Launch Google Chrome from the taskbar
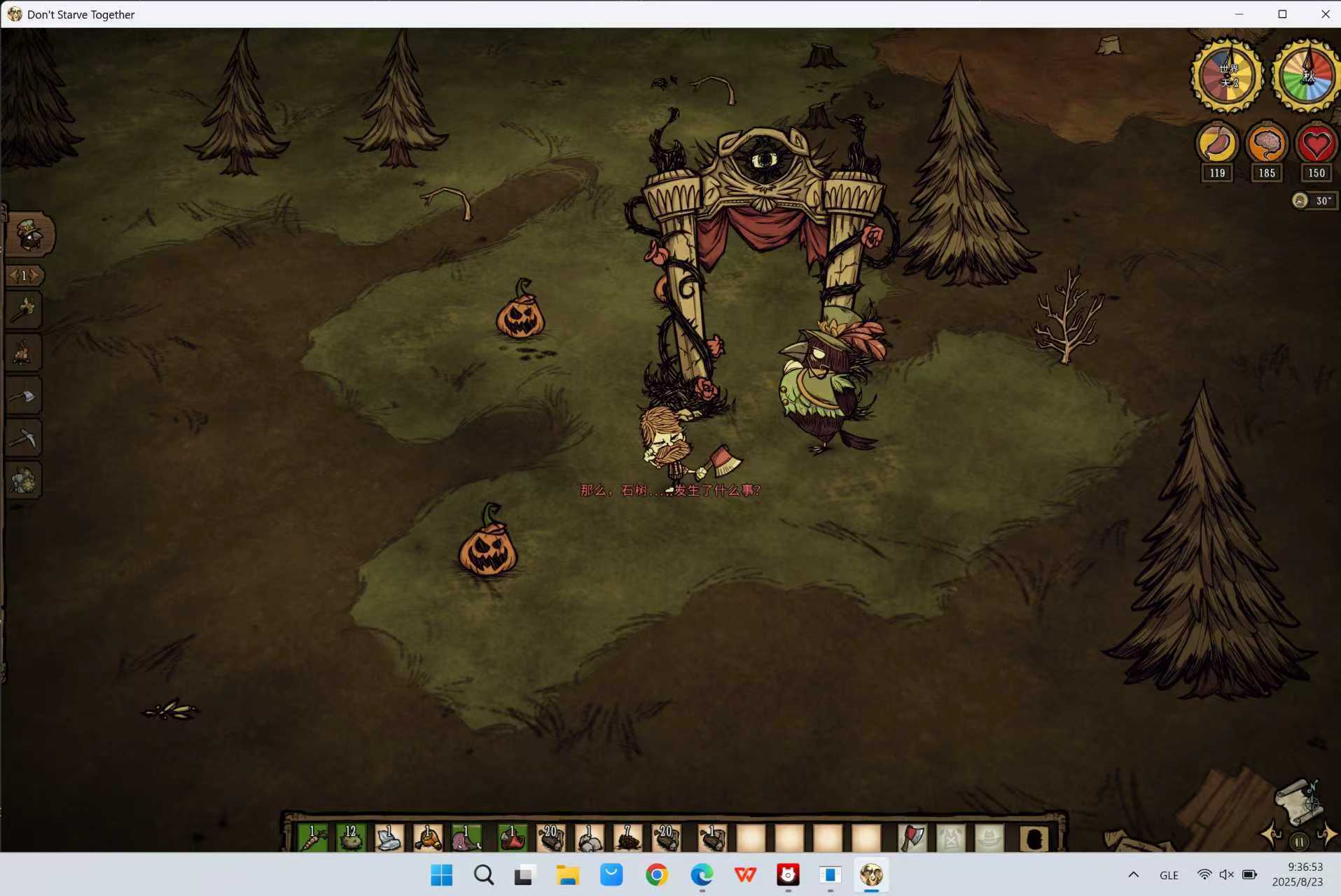This screenshot has width=1341, height=896. 657,875
